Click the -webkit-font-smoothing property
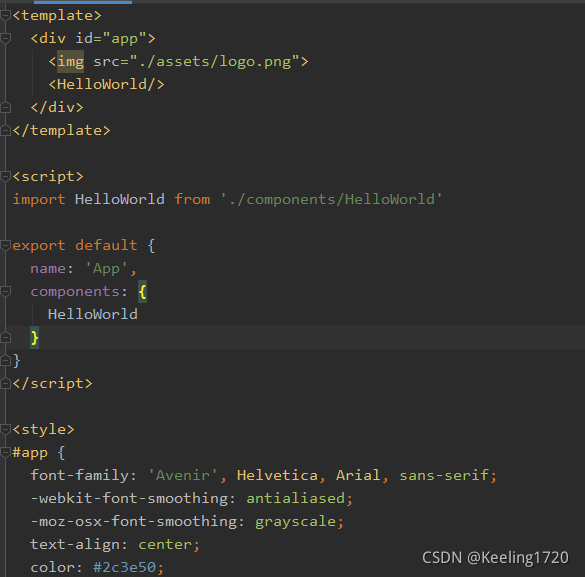Screen dimensions: 585x577 (129, 498)
